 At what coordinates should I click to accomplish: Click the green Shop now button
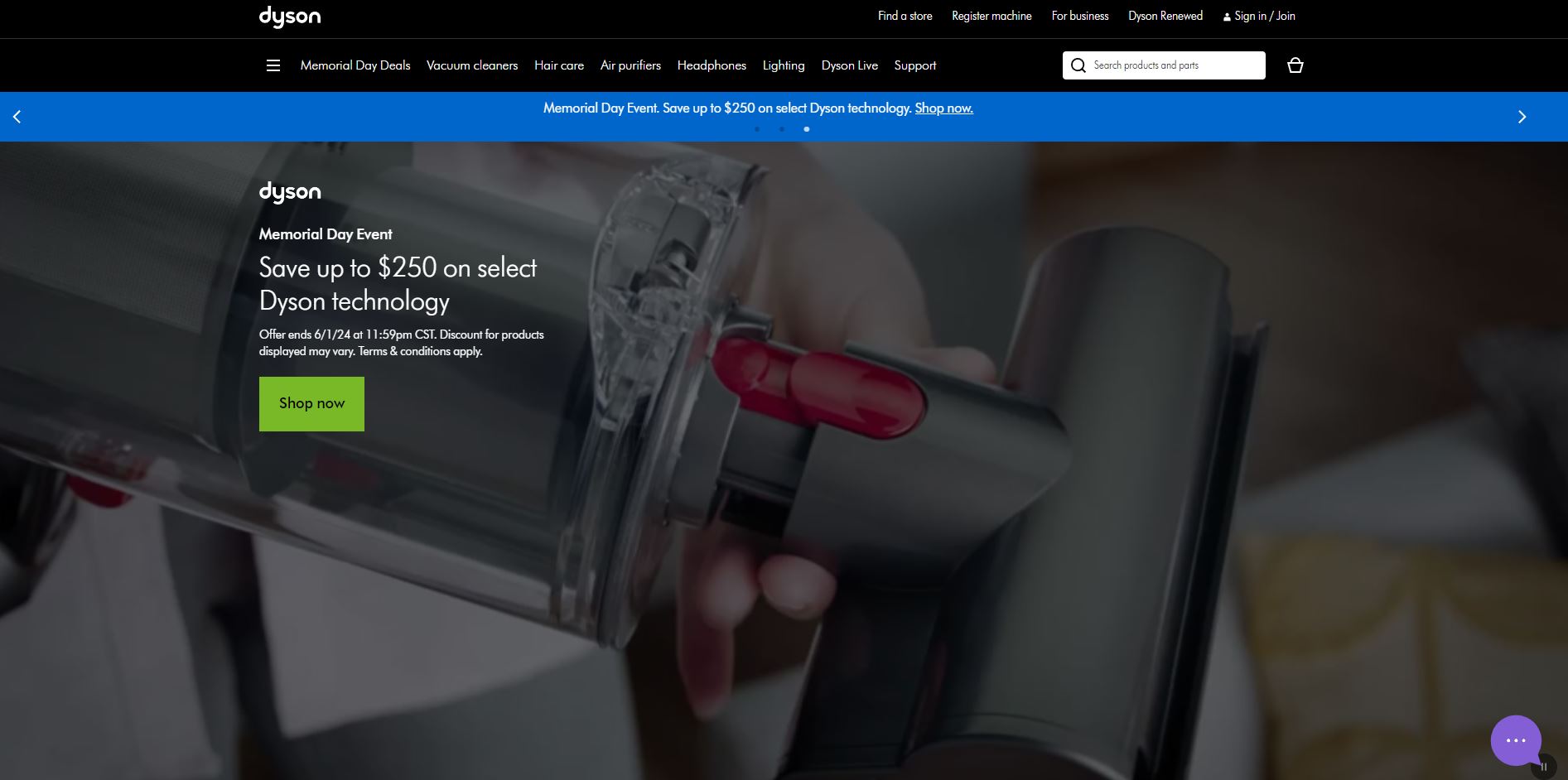coord(311,403)
